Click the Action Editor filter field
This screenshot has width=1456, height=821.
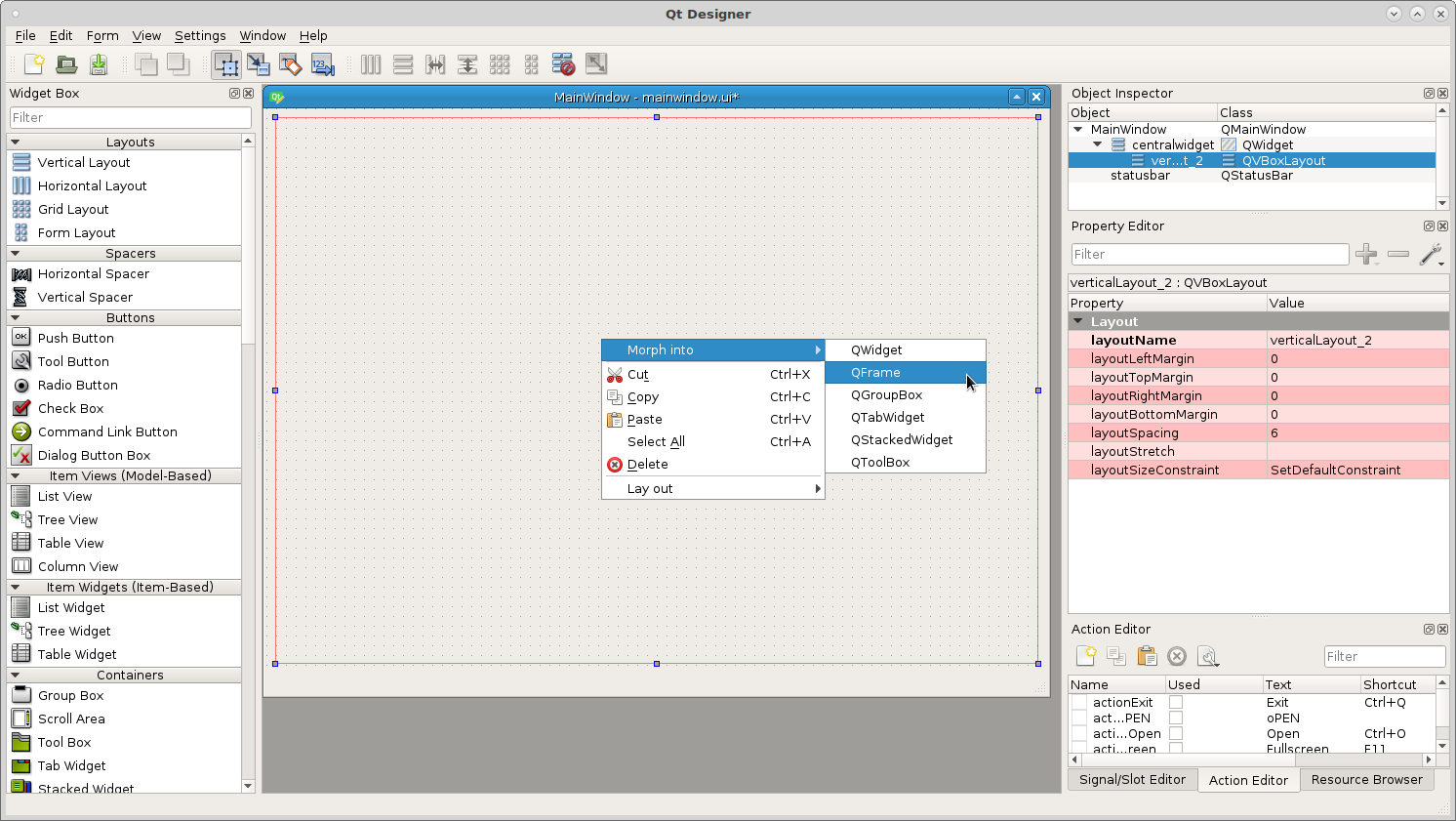[x=1385, y=657]
